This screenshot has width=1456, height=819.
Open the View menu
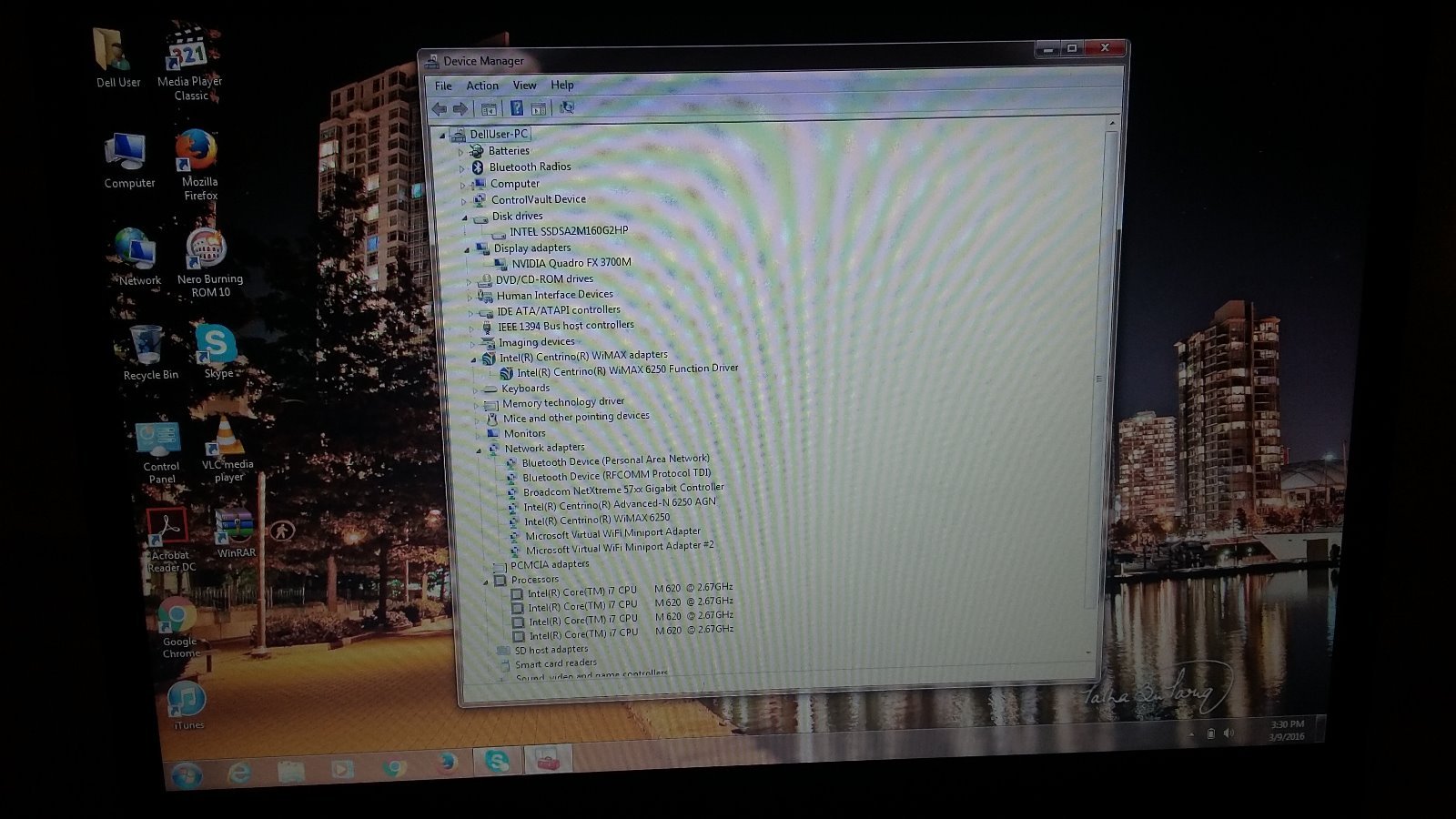click(524, 85)
